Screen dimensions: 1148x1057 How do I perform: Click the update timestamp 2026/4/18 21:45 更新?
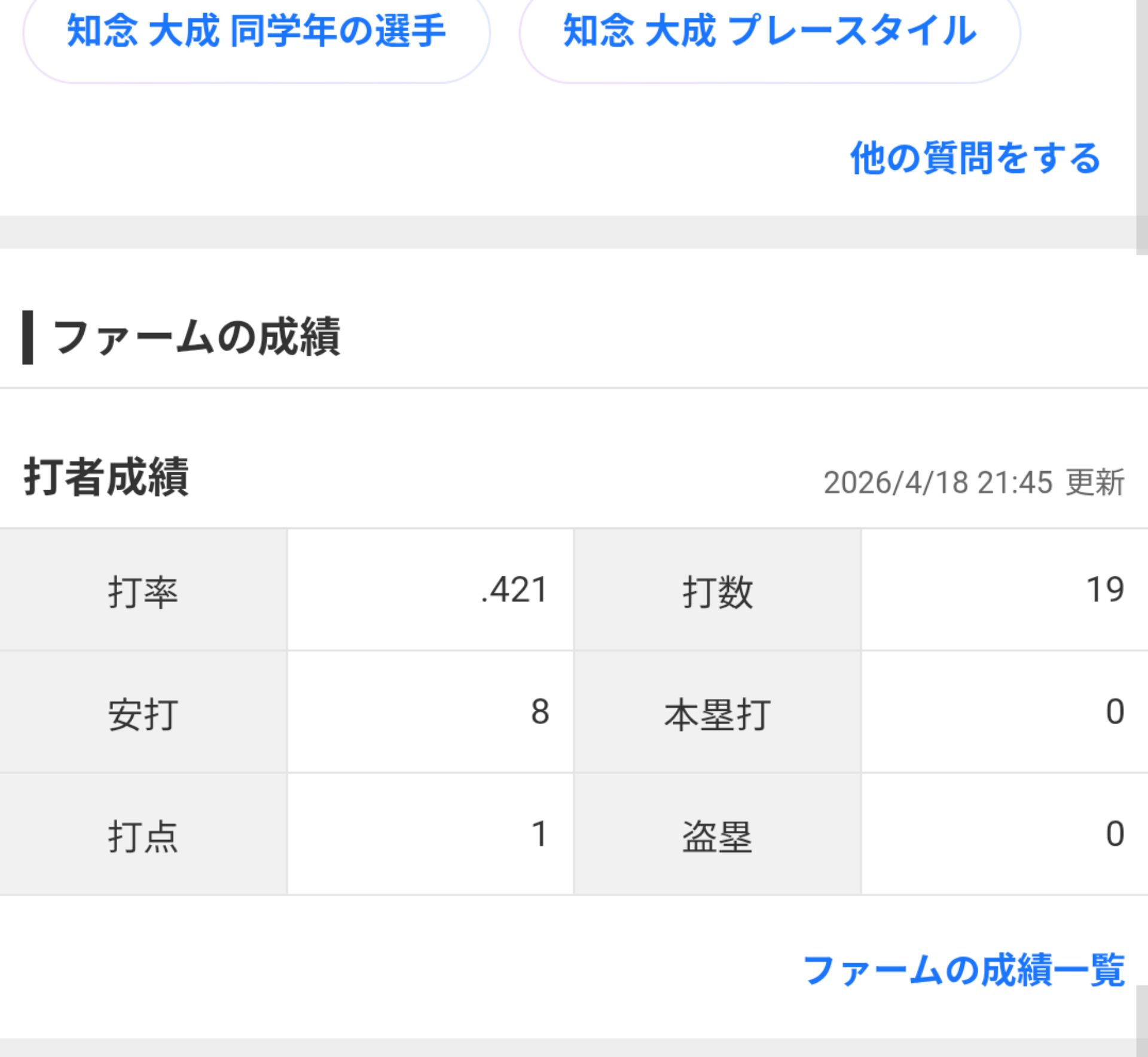[974, 482]
